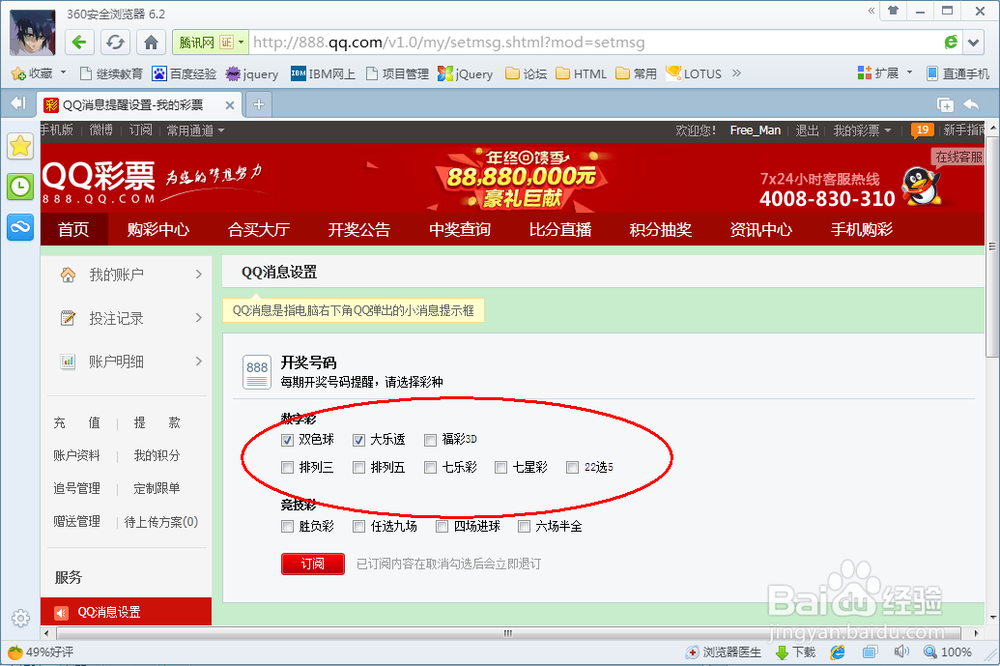
Task: Click the URL address field
Action: pyautogui.click(x=593, y=43)
